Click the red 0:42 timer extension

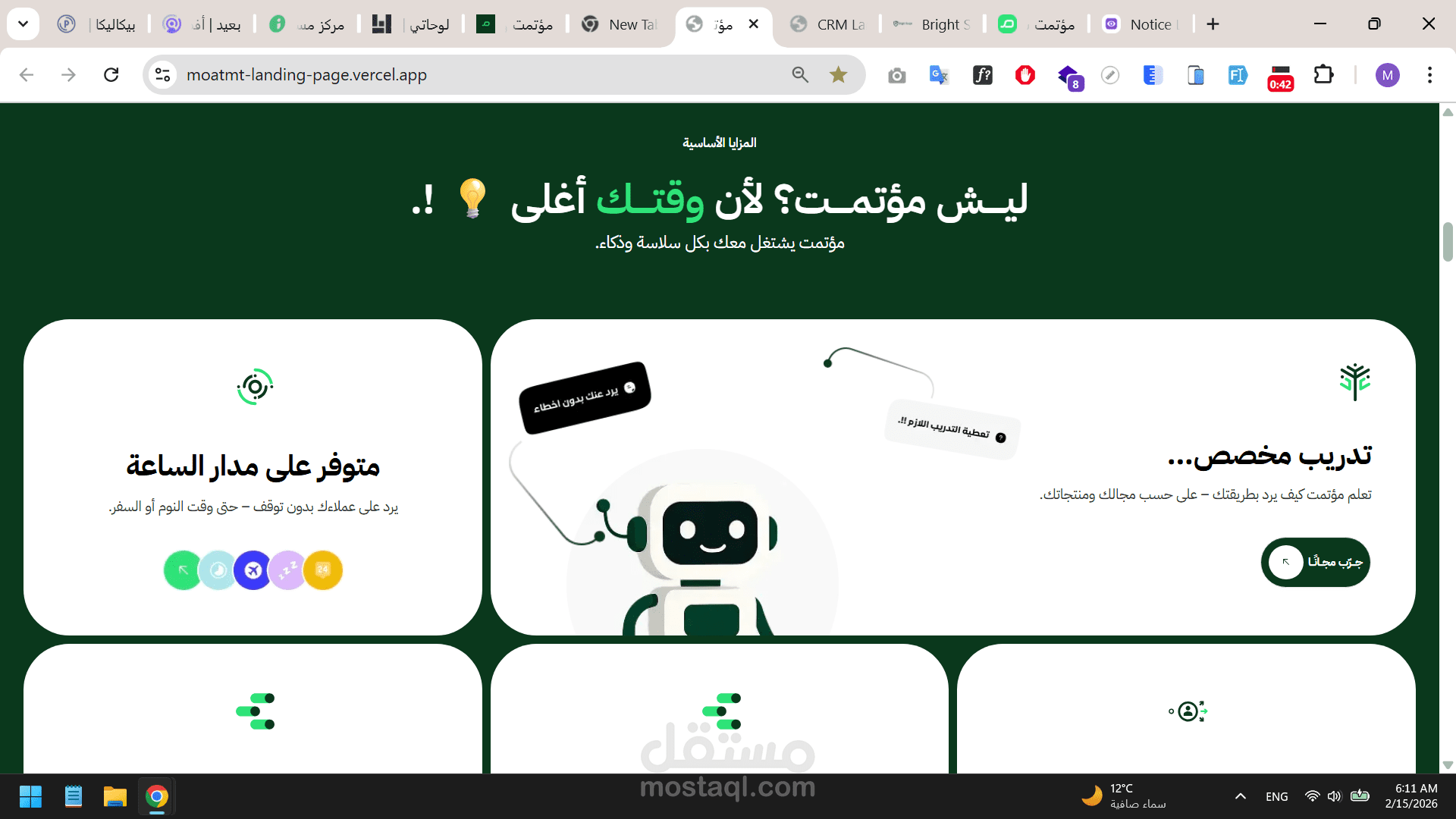(x=1280, y=76)
